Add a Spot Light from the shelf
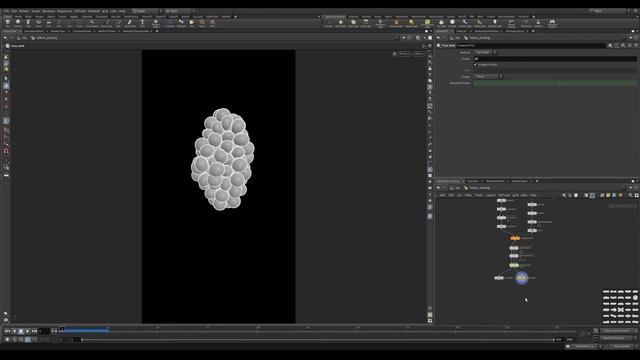The height and width of the screenshot is (360, 640). tap(353, 23)
